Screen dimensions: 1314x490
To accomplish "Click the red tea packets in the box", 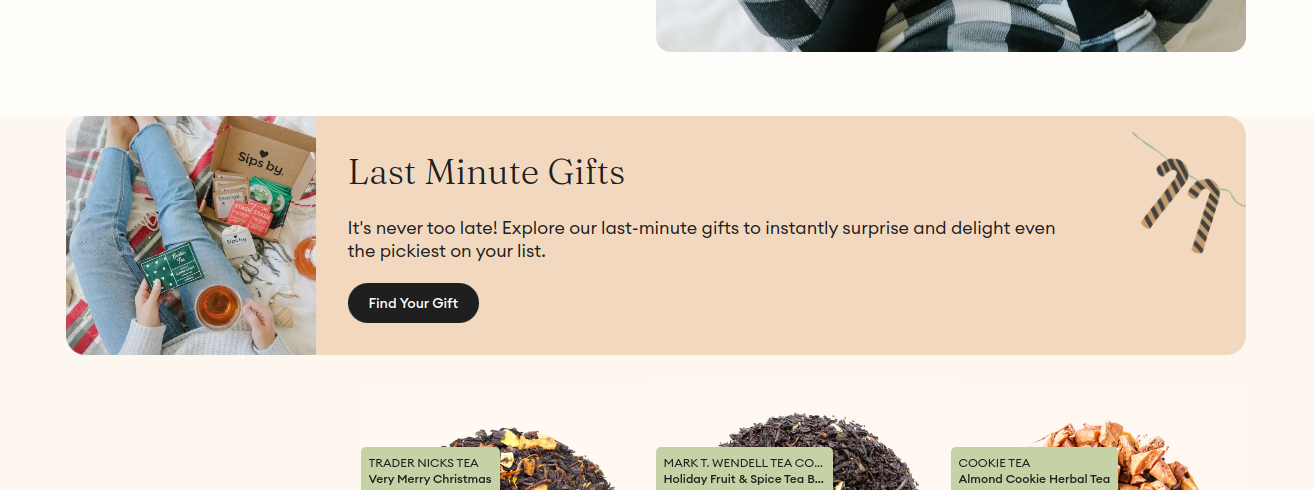I will pyautogui.click(x=248, y=218).
